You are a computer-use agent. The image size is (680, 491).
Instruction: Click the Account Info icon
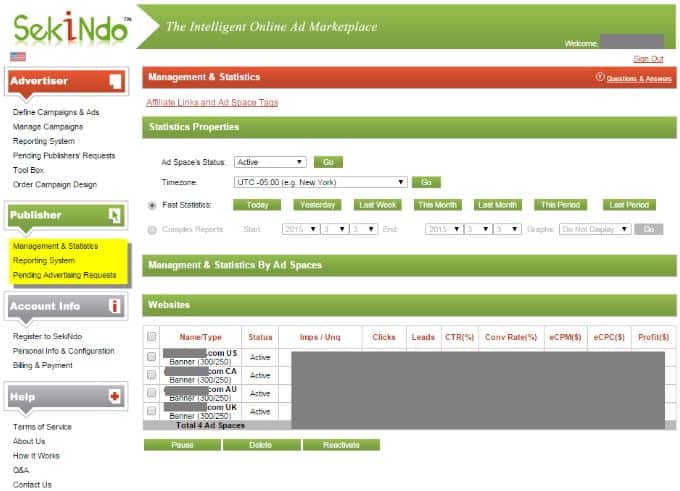115,306
